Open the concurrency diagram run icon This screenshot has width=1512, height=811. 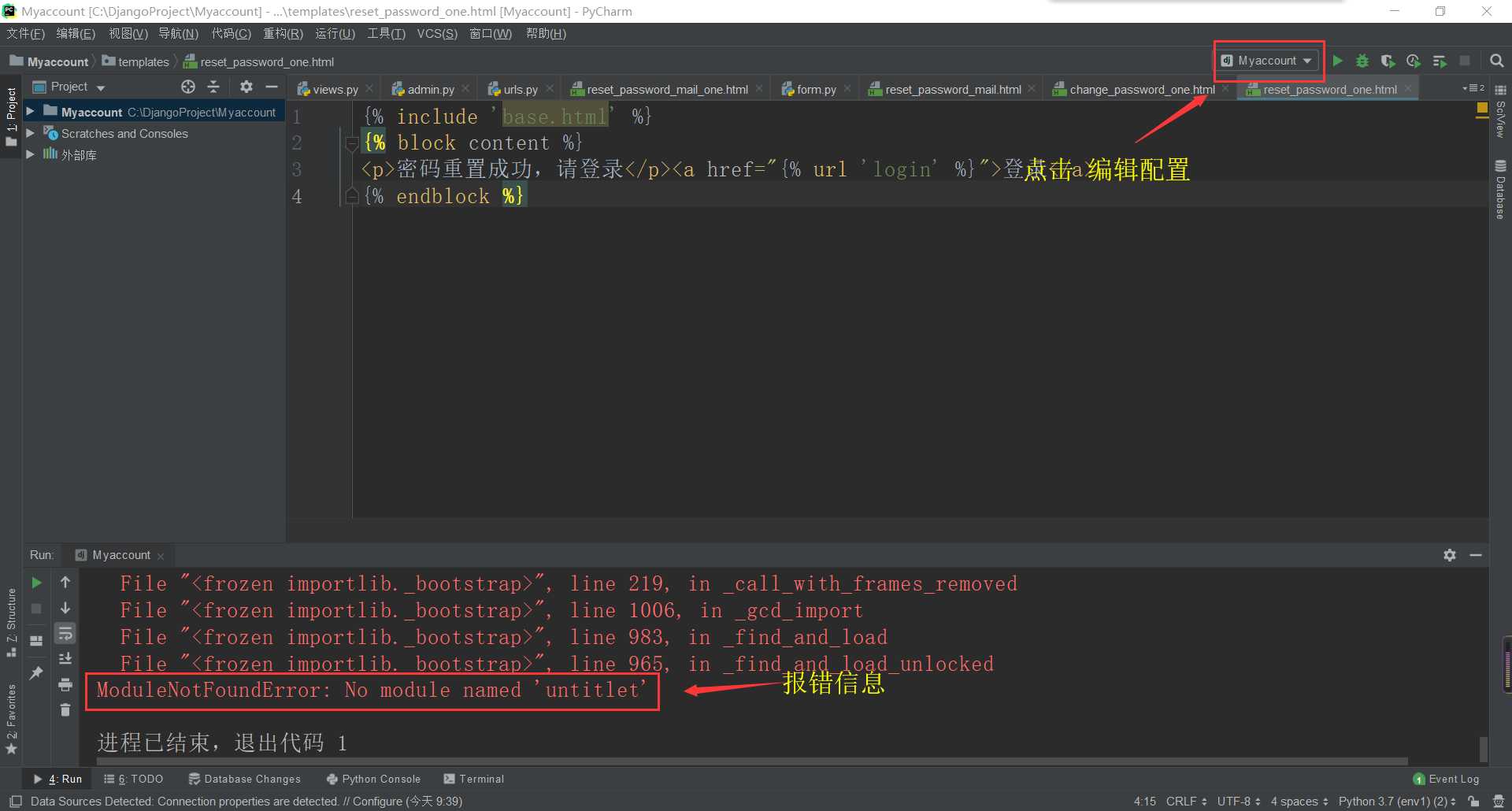(1440, 61)
